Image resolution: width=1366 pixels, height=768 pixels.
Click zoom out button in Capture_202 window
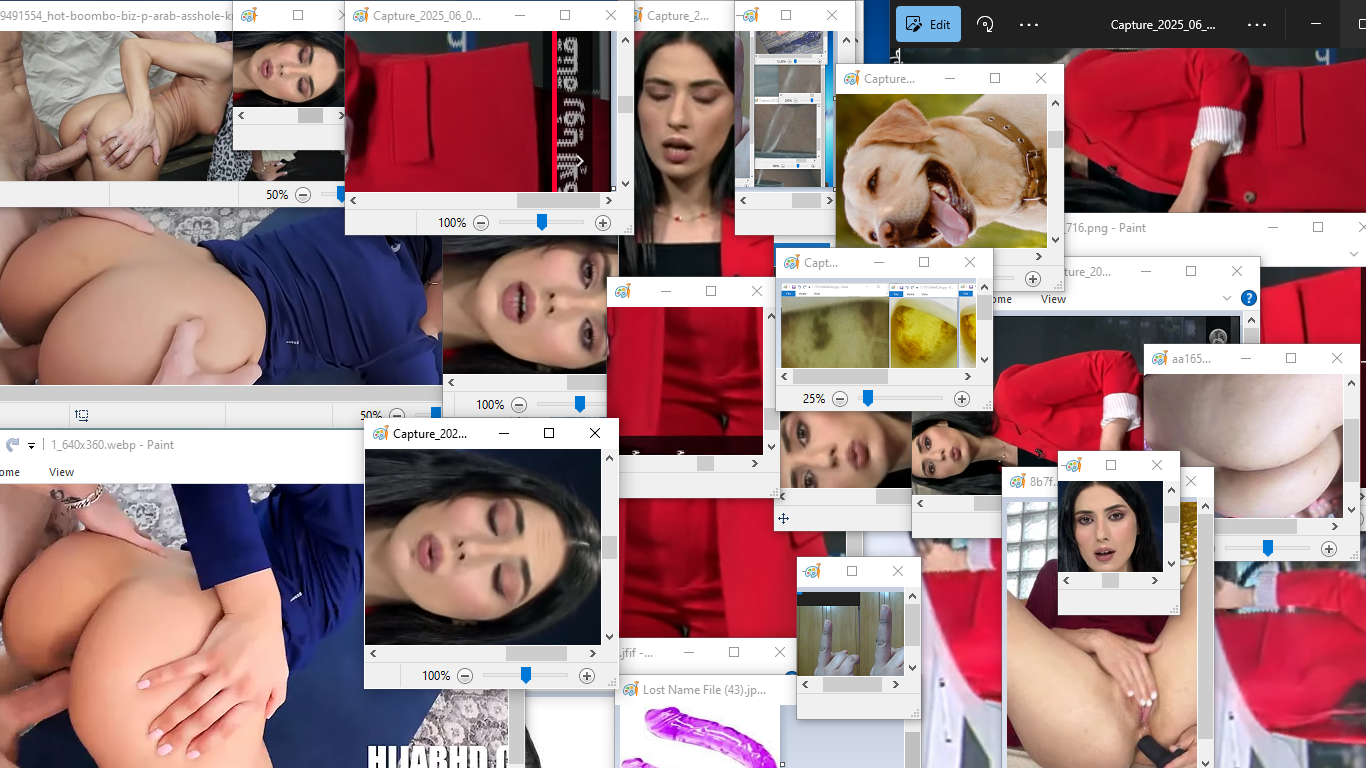(465, 676)
